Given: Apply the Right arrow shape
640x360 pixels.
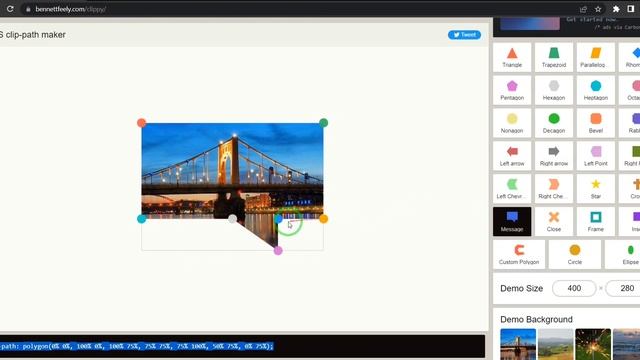Looking at the screenshot, I should (554, 156).
